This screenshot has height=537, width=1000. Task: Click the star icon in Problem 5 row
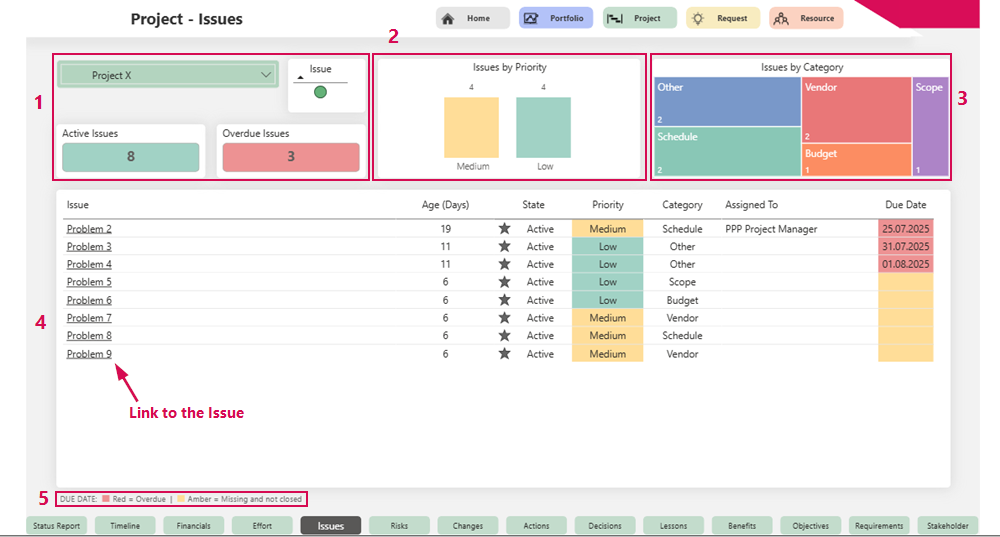[504, 282]
